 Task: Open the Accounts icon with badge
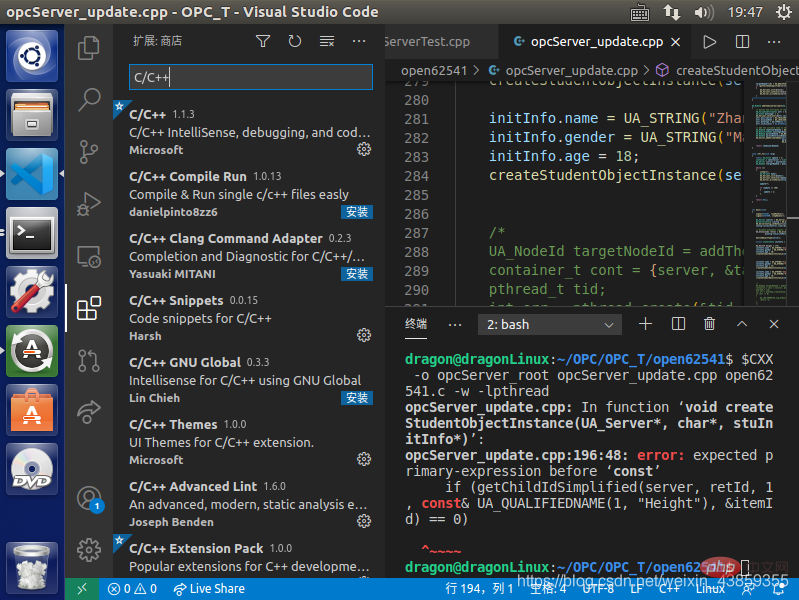pos(90,499)
